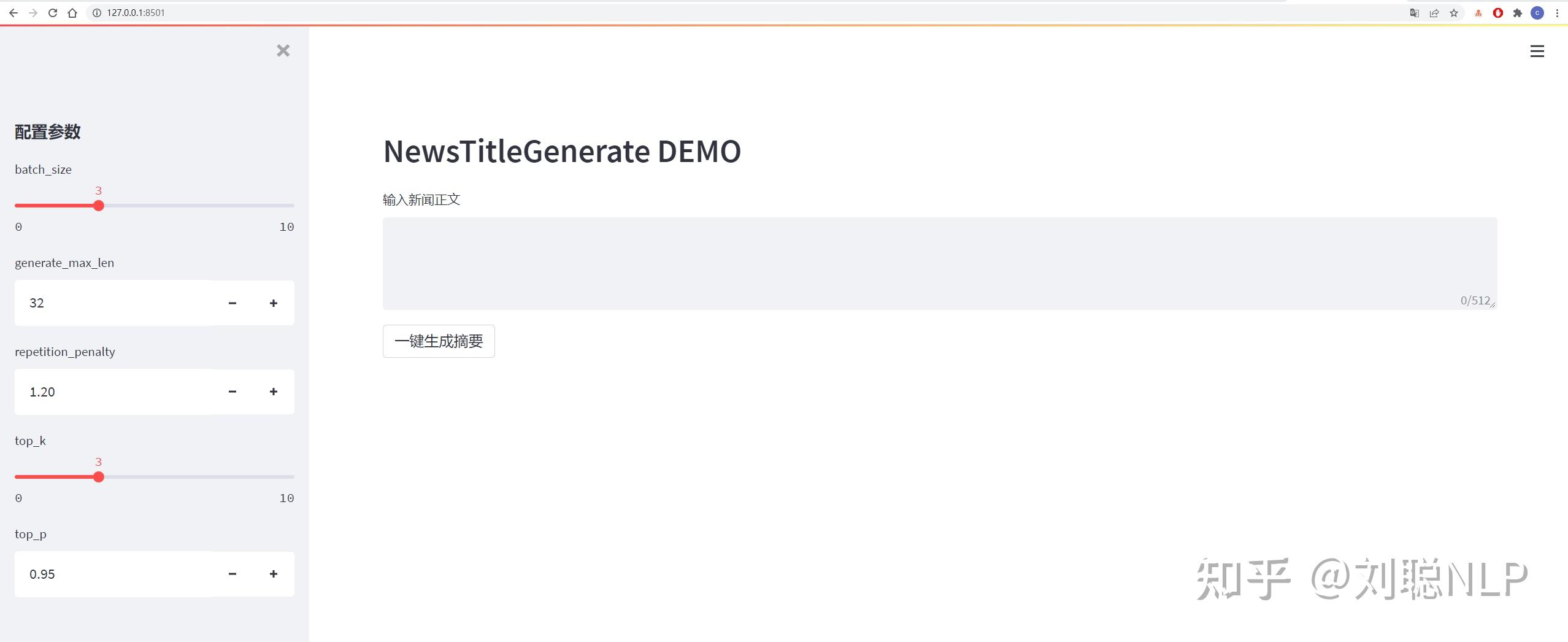
Task: Open the browser profile avatar
Action: point(1537,13)
